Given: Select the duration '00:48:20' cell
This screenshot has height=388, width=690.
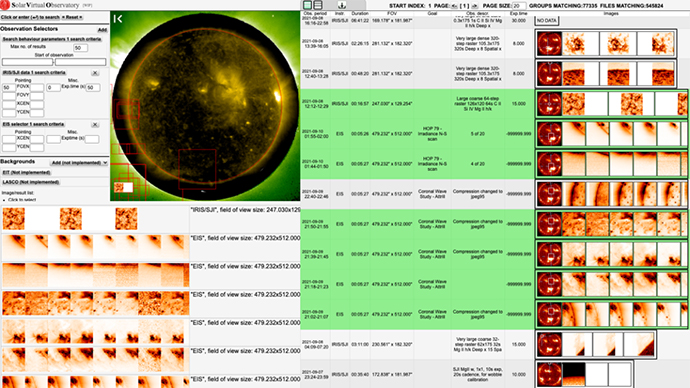Looking at the screenshot, I should click(360, 73).
